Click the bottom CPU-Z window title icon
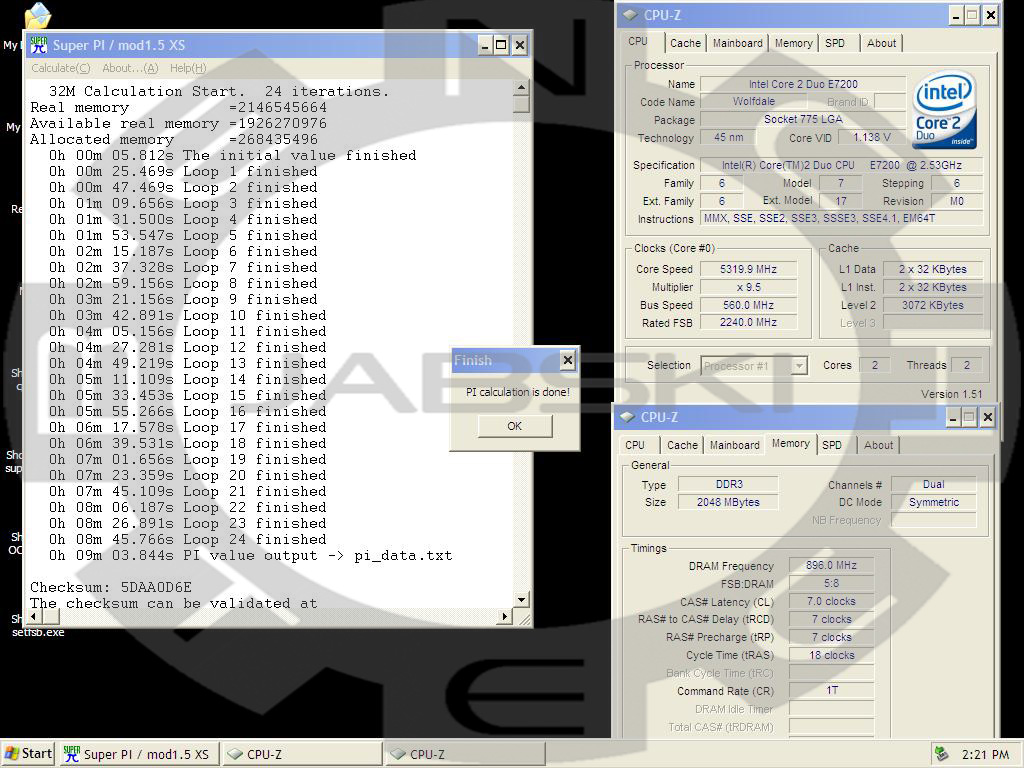Screen dimensions: 1024x768 (627, 417)
